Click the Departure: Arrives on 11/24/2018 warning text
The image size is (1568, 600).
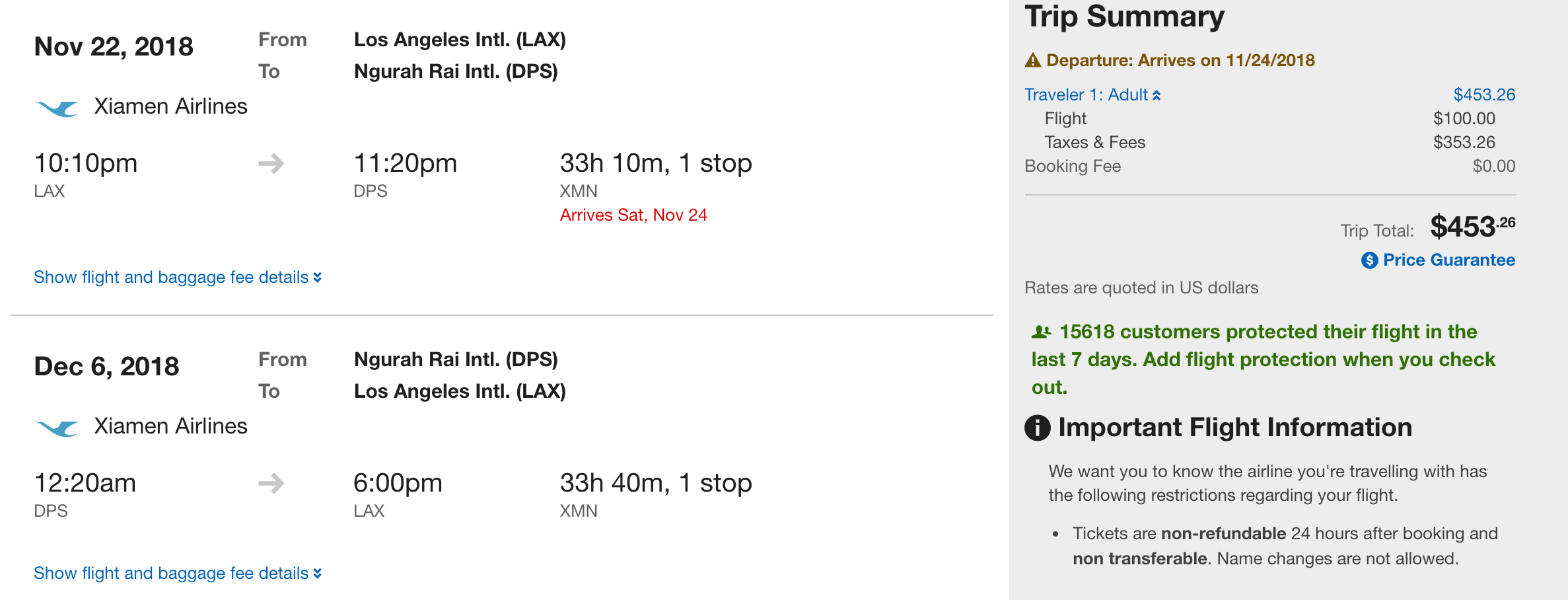(x=1180, y=61)
